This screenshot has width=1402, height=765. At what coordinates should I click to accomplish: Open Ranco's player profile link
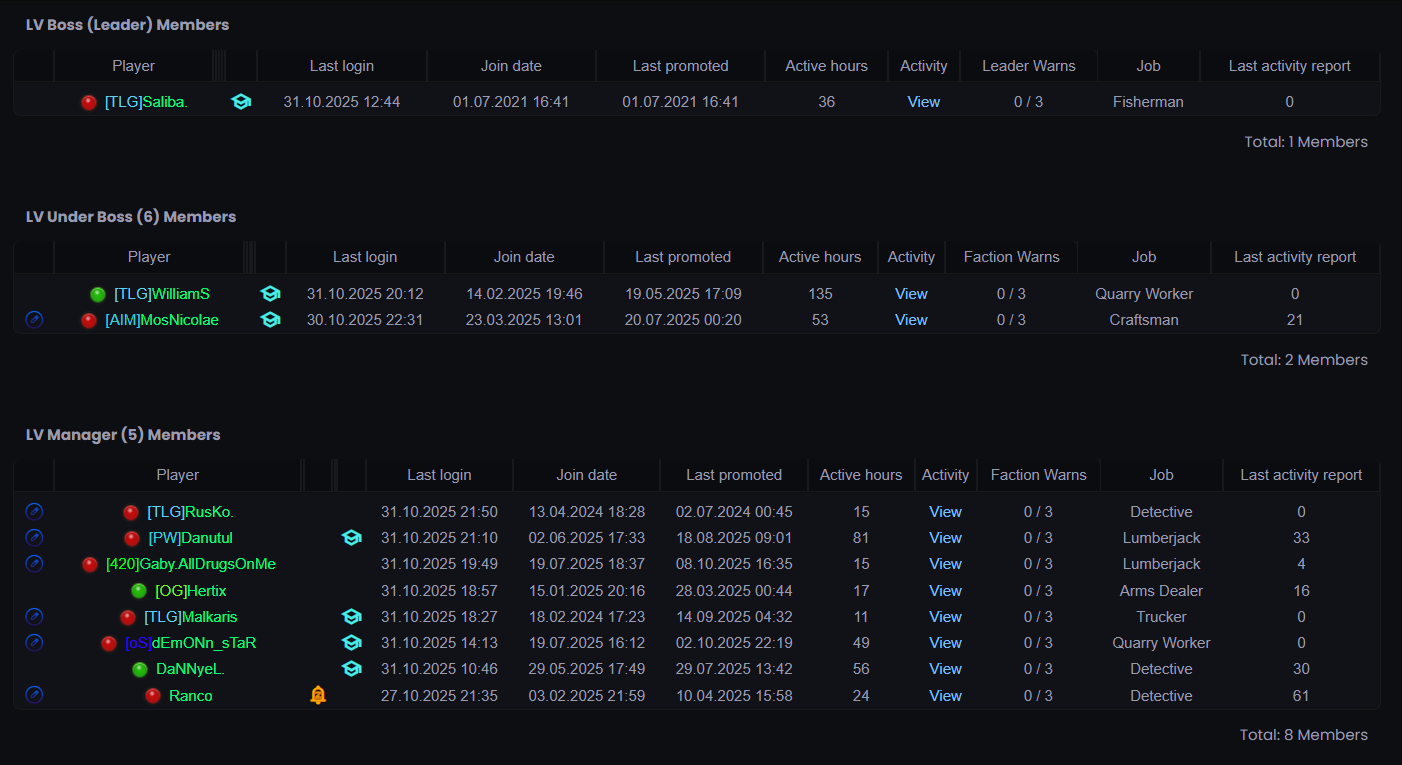(x=191, y=696)
